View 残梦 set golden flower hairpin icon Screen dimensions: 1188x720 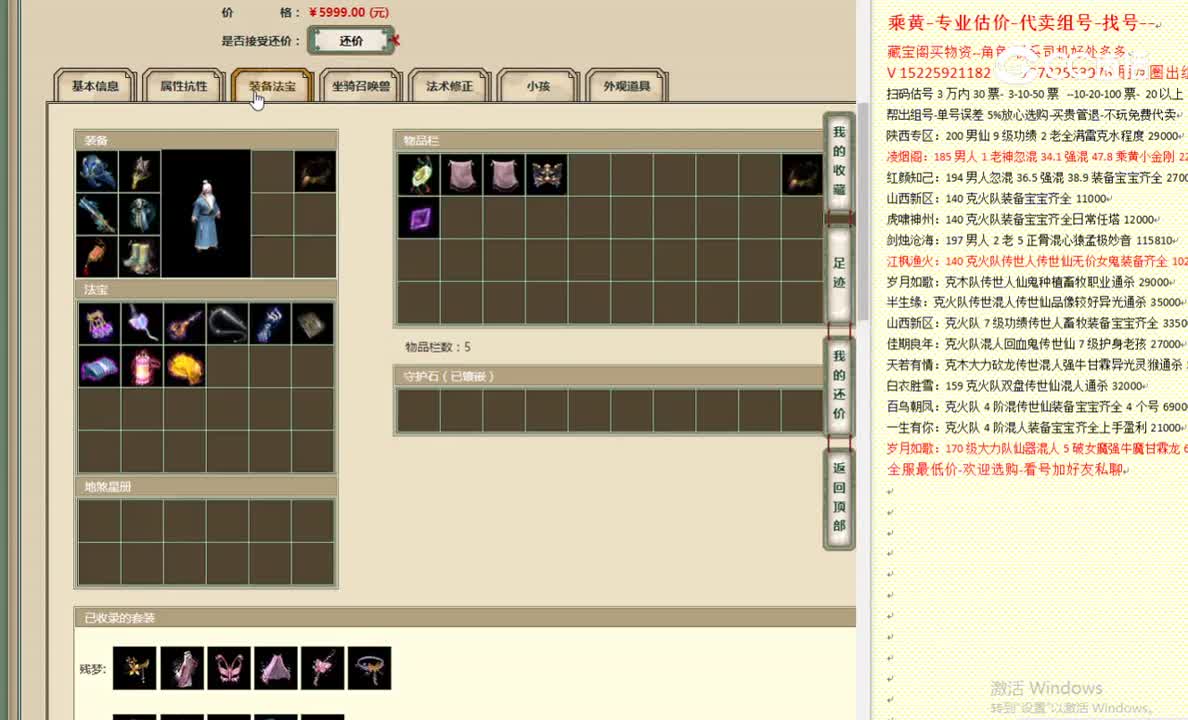click(x=135, y=668)
